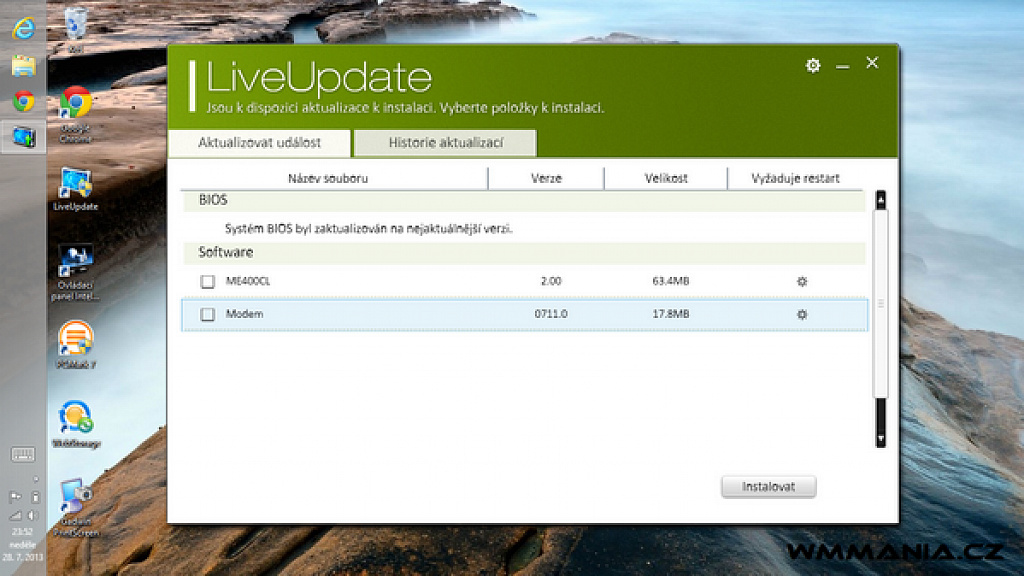Image resolution: width=1024 pixels, height=576 pixels.
Task: Click the restart gear icon for Modem
Action: [x=802, y=315]
